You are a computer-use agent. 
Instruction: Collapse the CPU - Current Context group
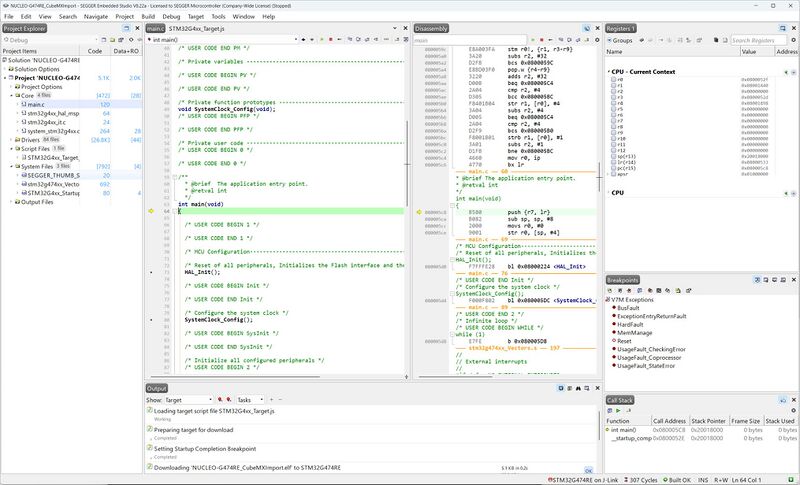pyautogui.click(x=609, y=72)
